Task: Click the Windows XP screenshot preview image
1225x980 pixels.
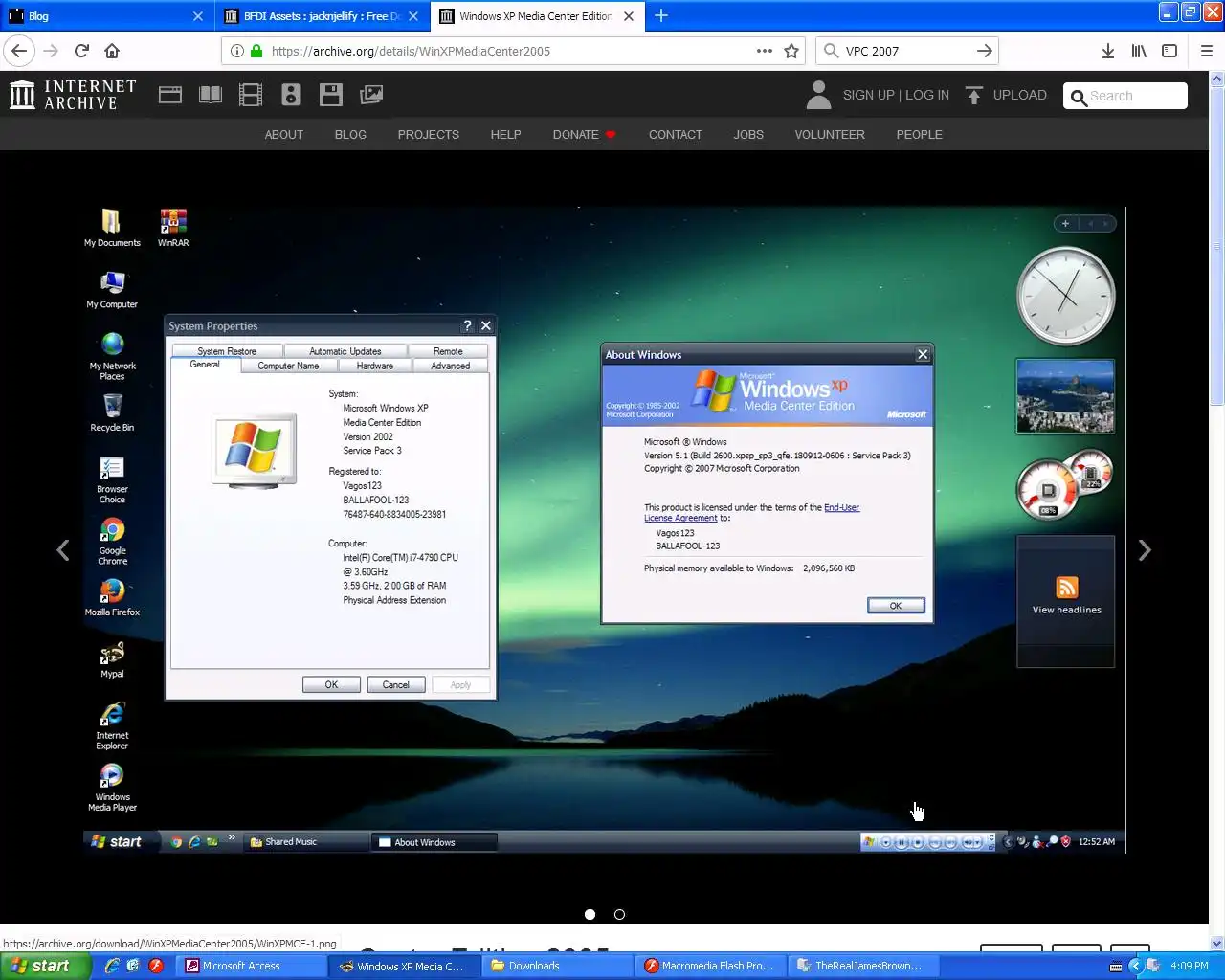Action: 604,529
